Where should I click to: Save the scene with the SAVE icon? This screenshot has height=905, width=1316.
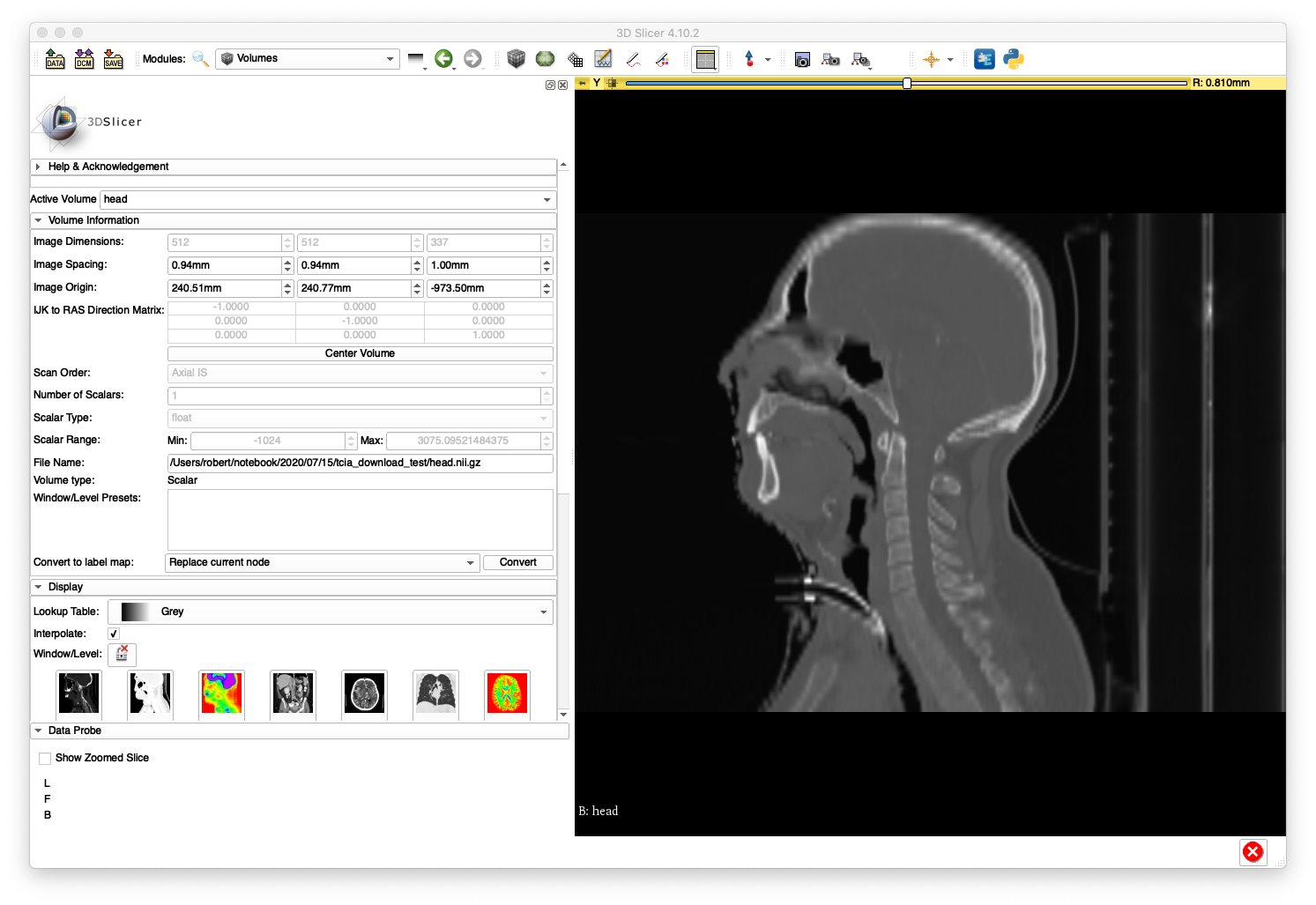(113, 58)
